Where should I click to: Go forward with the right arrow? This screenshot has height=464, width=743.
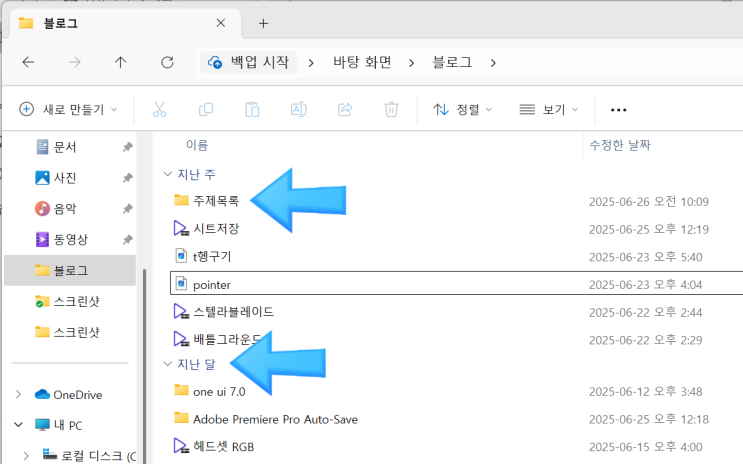click(74, 62)
